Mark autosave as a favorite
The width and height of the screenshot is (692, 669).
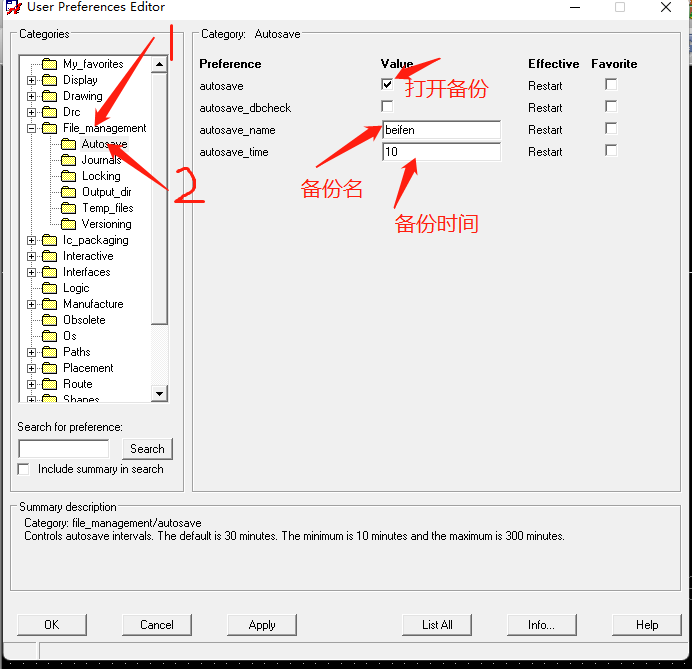[611, 85]
